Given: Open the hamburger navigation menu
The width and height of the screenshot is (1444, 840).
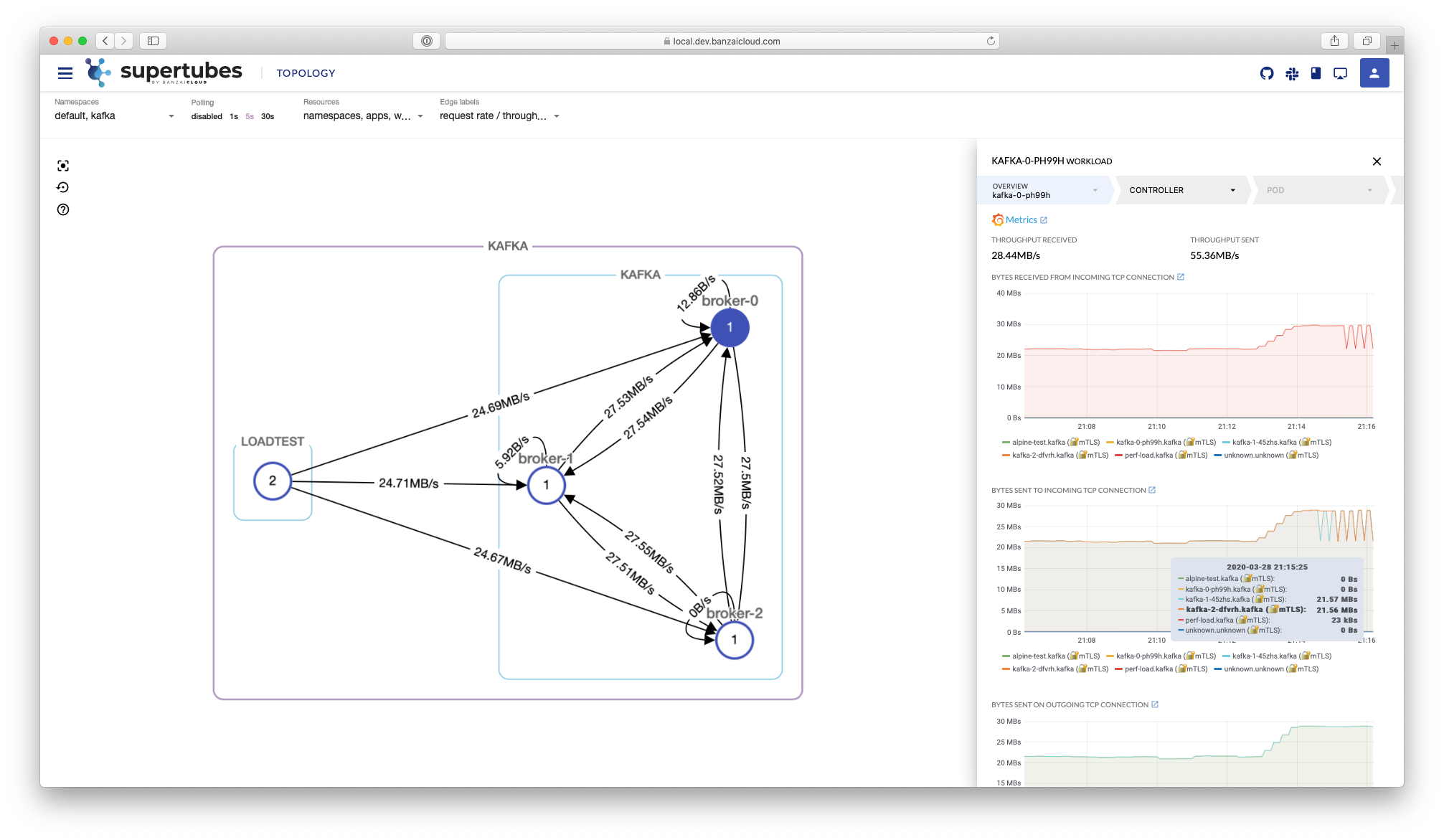Looking at the screenshot, I should tap(65, 73).
